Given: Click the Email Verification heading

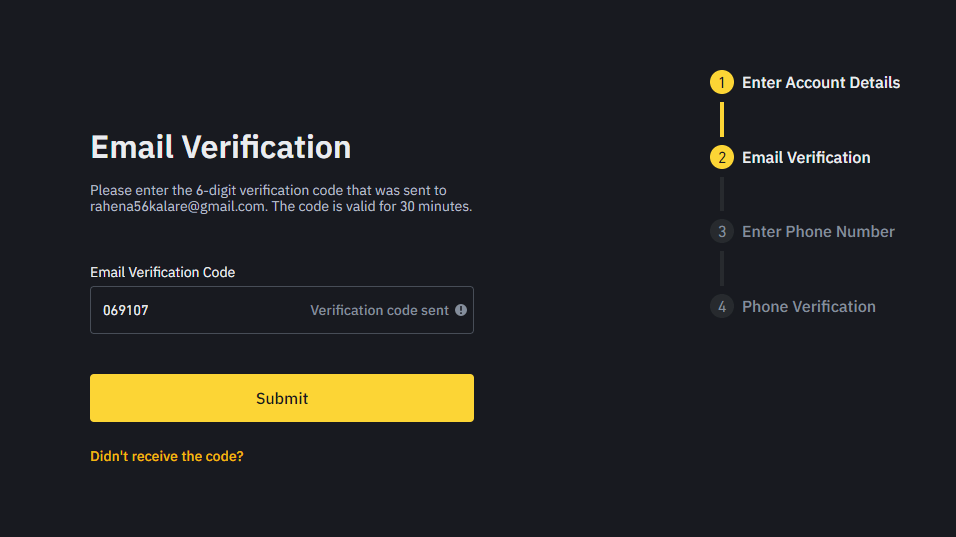Looking at the screenshot, I should point(221,147).
